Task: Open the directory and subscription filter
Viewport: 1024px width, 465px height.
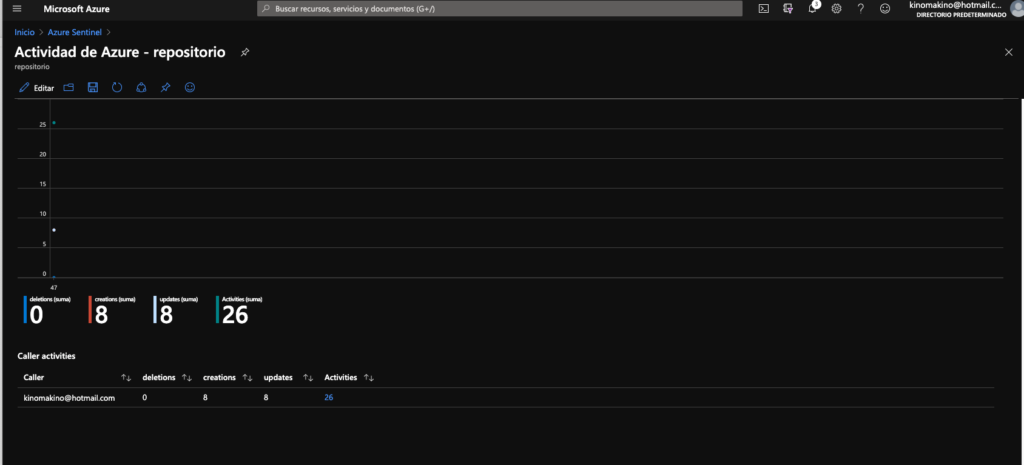Action: pos(788,8)
